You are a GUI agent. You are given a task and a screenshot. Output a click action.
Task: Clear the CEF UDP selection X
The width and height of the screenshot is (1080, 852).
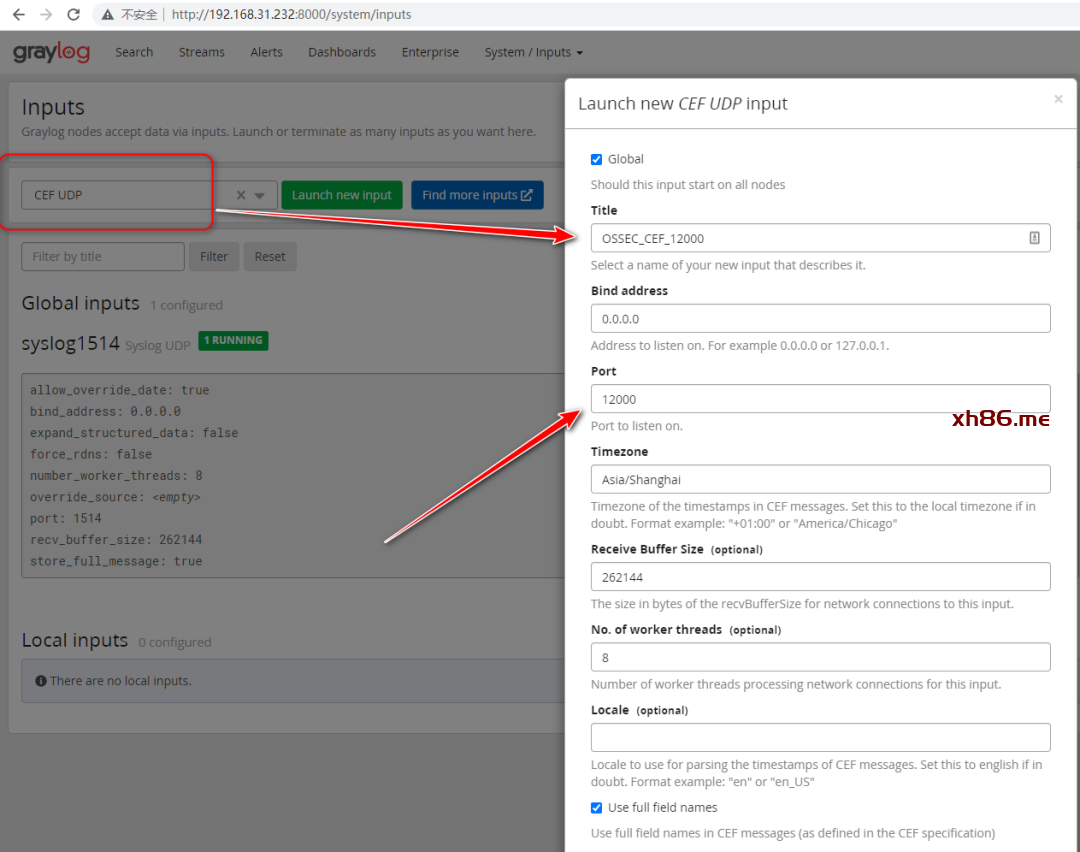(241, 196)
